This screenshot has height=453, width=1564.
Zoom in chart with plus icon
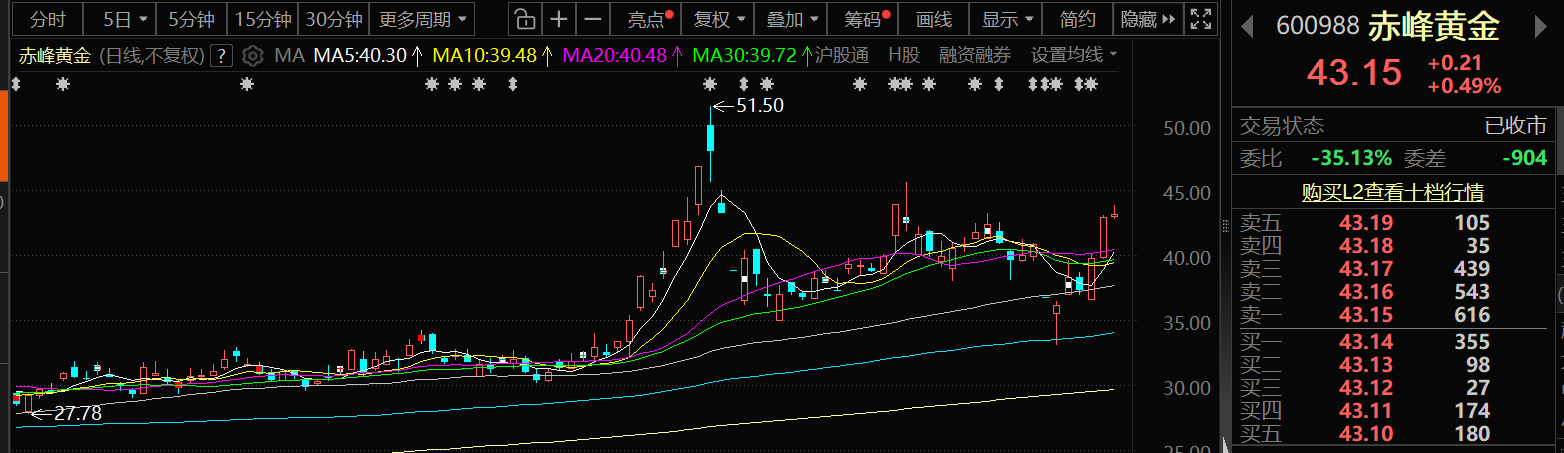(559, 19)
